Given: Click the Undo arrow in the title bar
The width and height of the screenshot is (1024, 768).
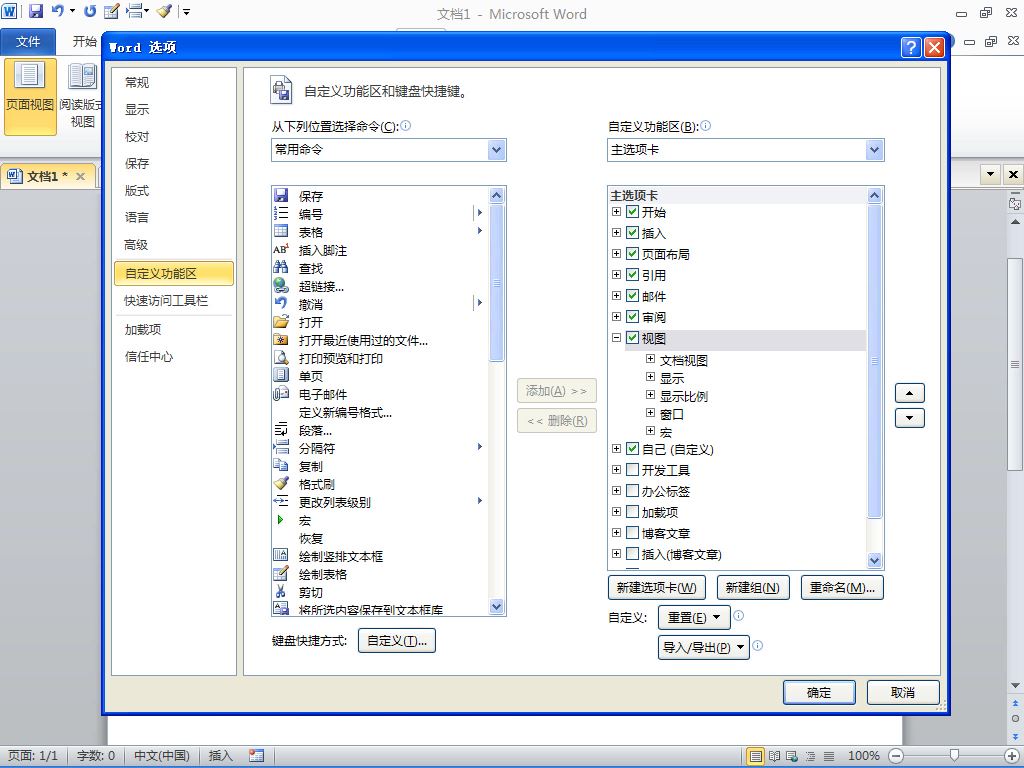Looking at the screenshot, I should pos(58,11).
